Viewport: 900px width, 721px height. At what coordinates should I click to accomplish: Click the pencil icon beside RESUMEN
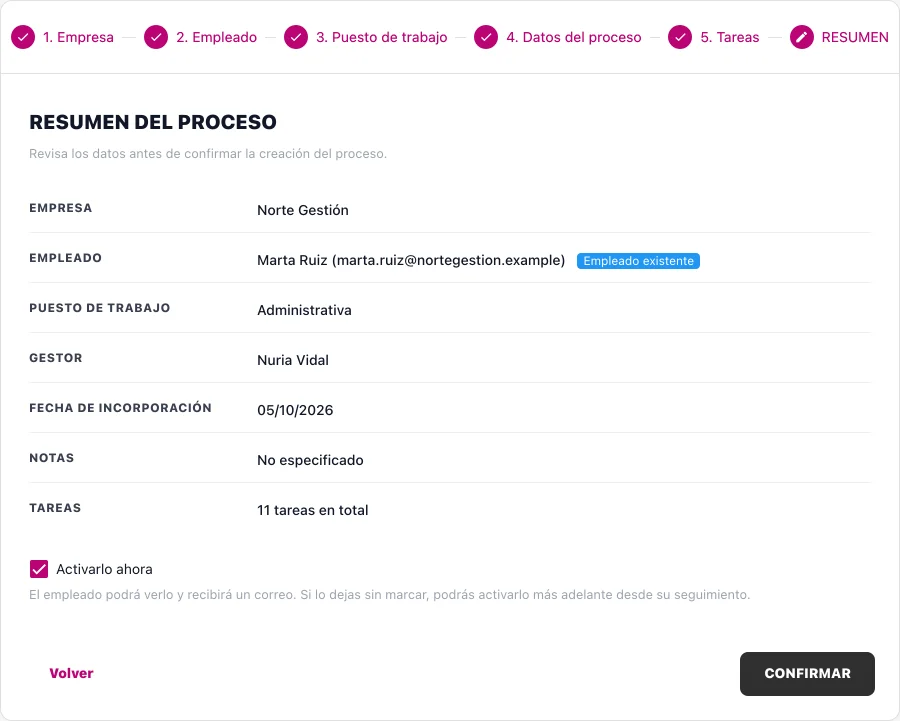pyautogui.click(x=802, y=37)
